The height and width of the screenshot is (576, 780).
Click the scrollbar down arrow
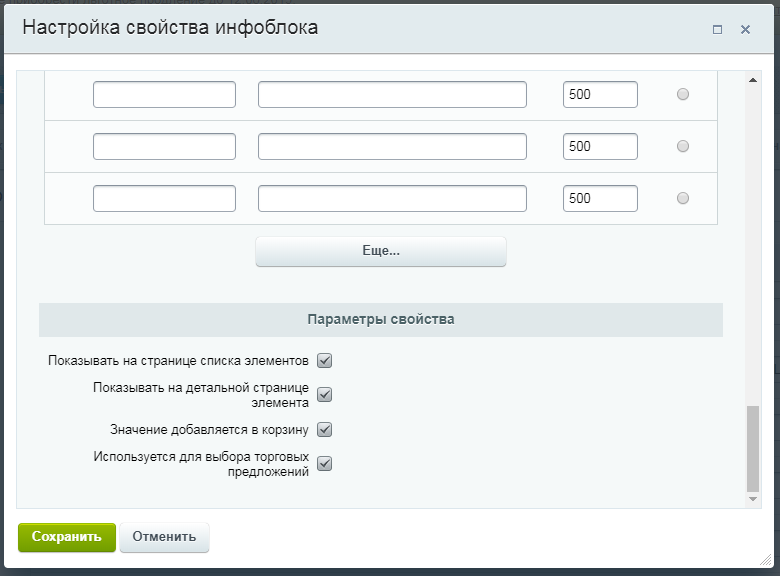coord(753,499)
